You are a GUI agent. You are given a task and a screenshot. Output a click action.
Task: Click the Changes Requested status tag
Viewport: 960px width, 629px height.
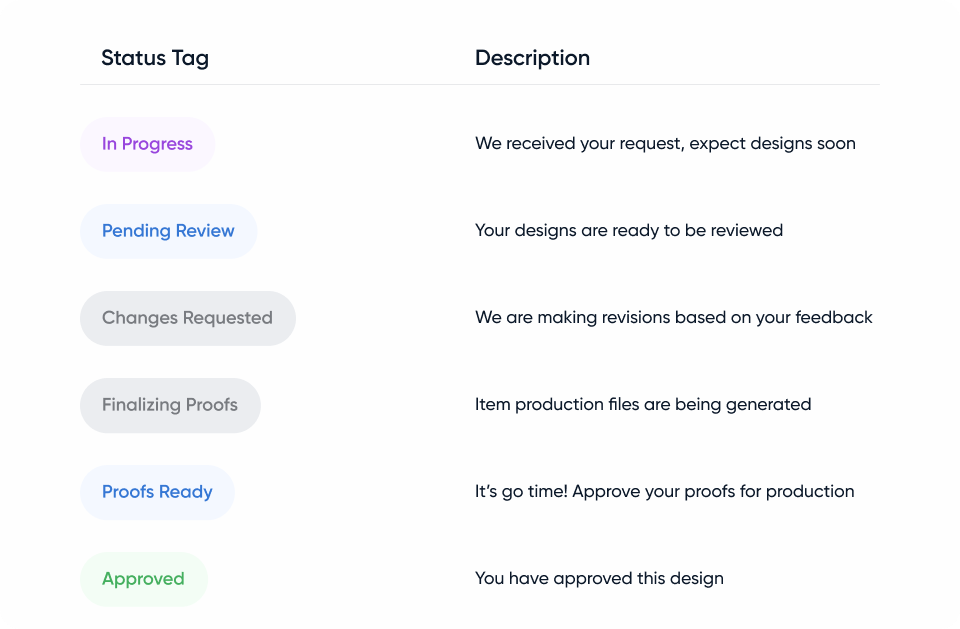click(187, 318)
